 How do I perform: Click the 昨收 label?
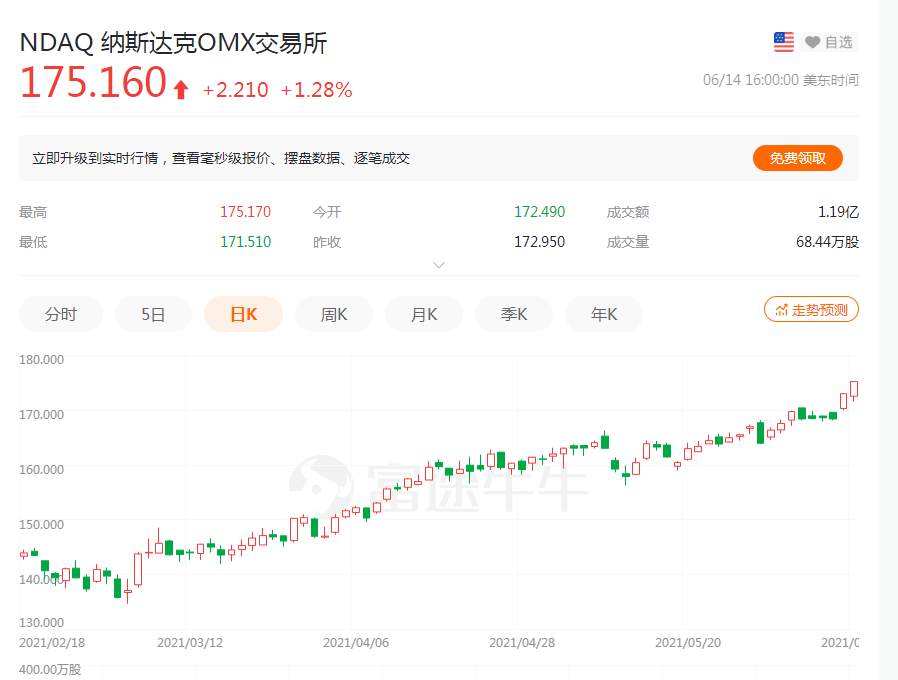click(327, 242)
